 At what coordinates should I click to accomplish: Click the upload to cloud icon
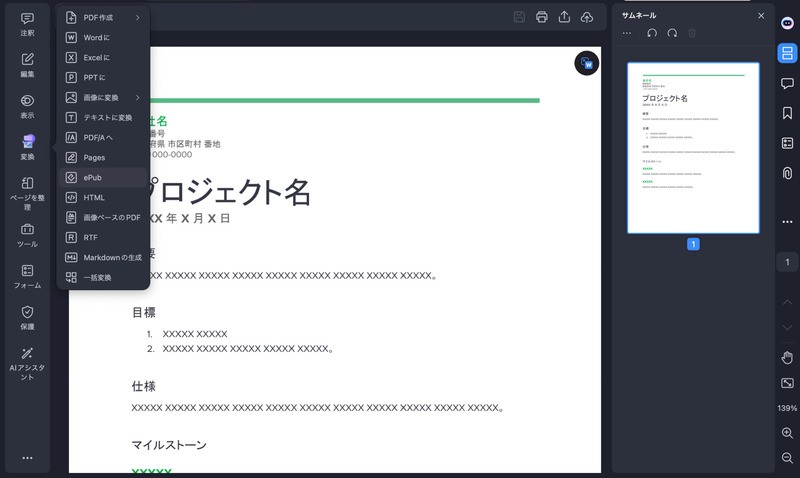pos(587,17)
